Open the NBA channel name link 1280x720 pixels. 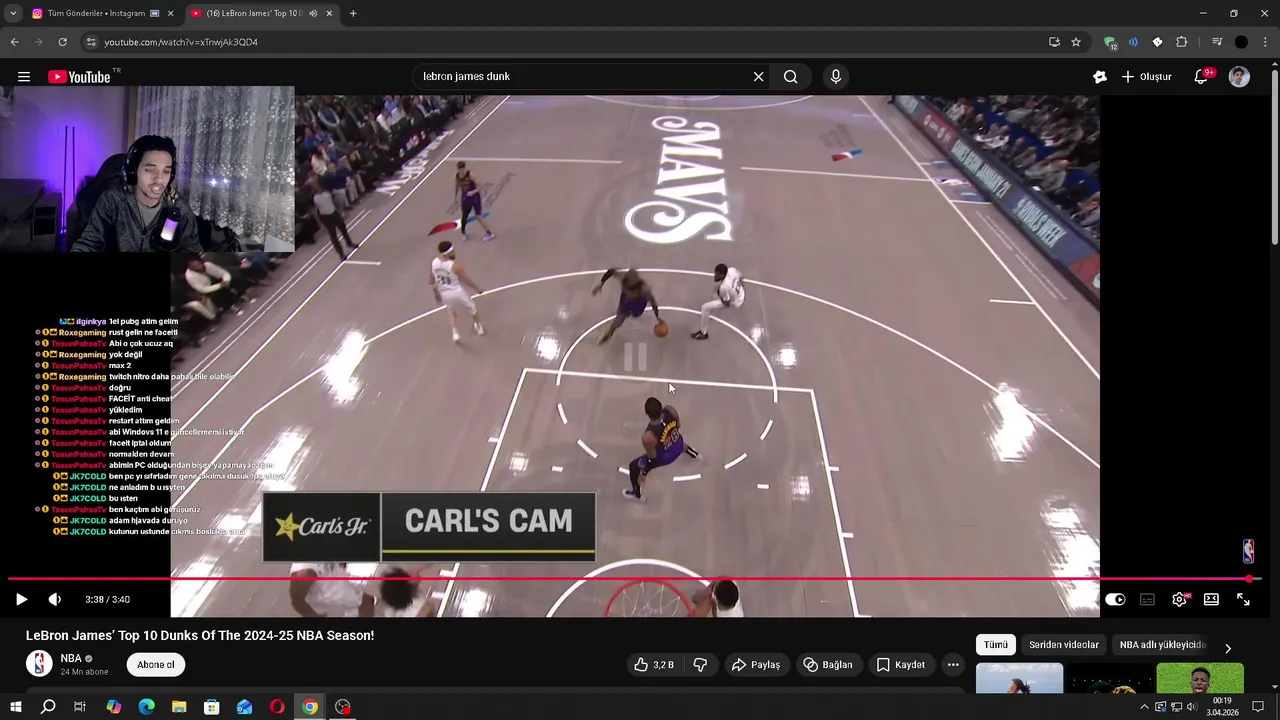pyautogui.click(x=71, y=658)
